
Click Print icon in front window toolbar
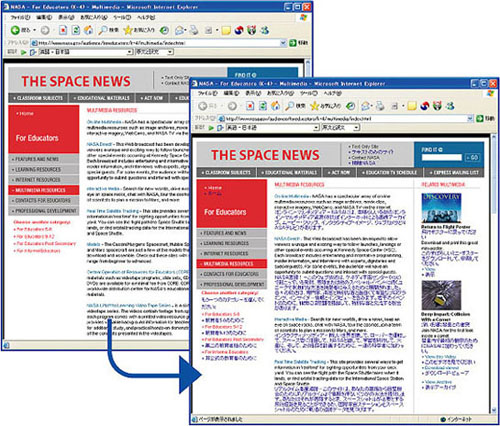click(380, 106)
